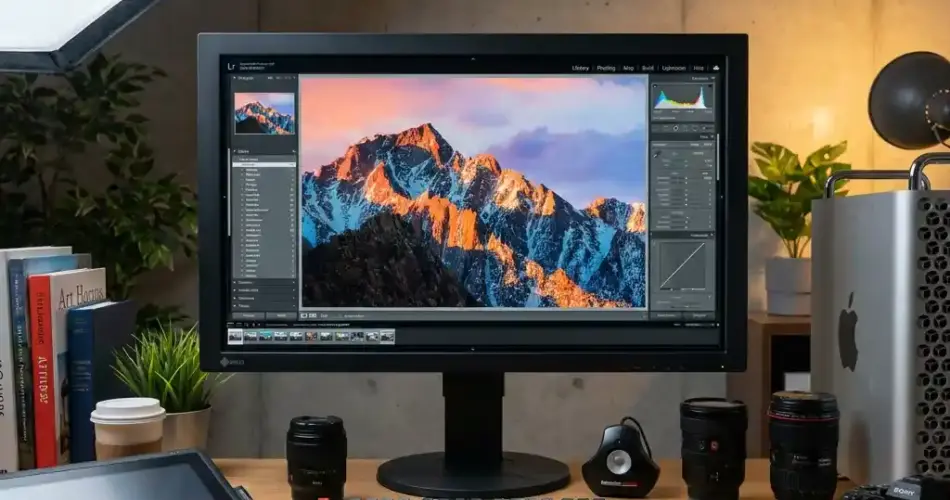This screenshot has height=500, width=950.
Task: Click the Reset button under right panel
Action: [x=699, y=316]
